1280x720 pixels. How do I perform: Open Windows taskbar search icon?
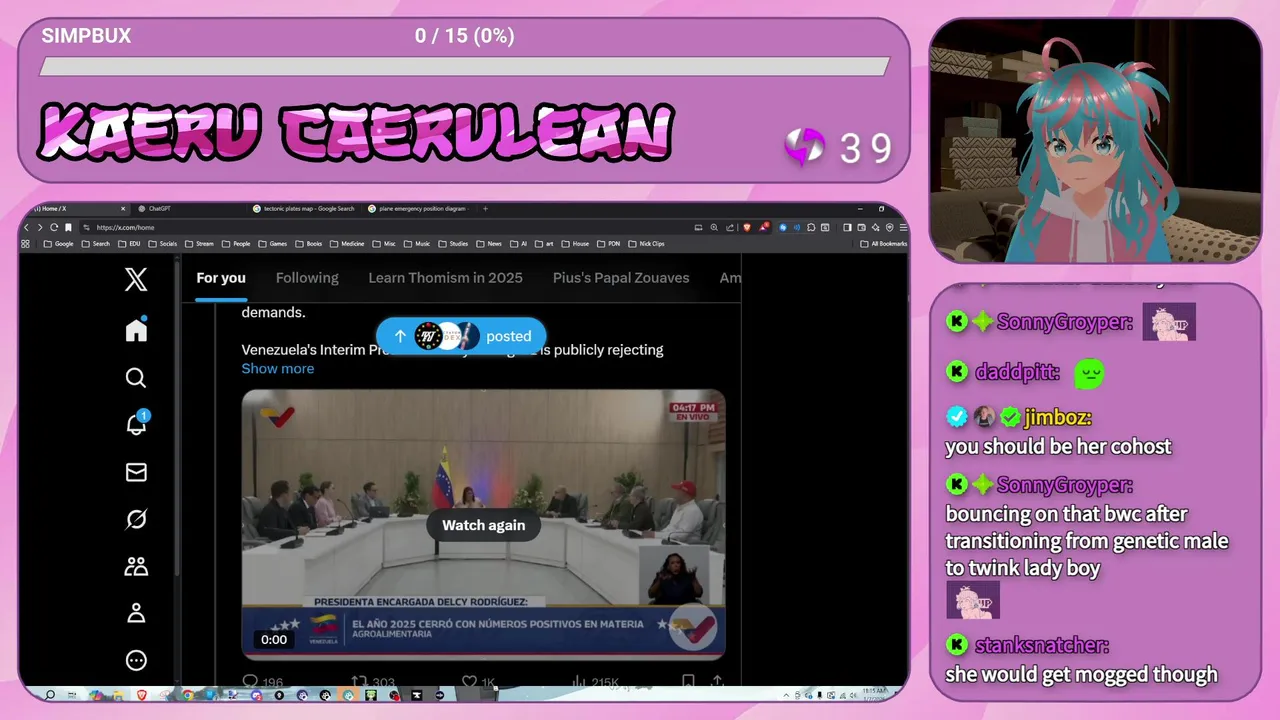click(x=50, y=694)
